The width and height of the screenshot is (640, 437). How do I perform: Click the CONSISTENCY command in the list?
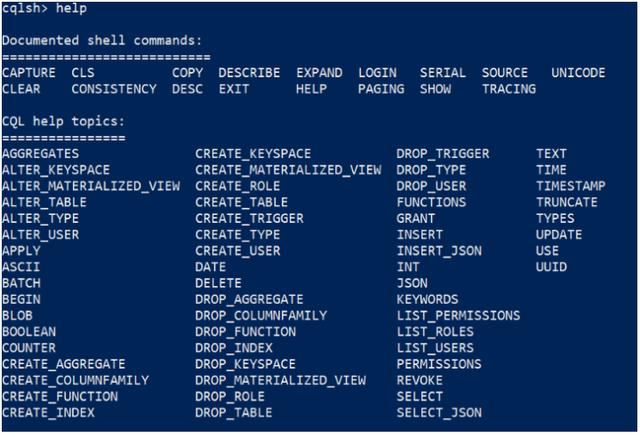coord(114,89)
